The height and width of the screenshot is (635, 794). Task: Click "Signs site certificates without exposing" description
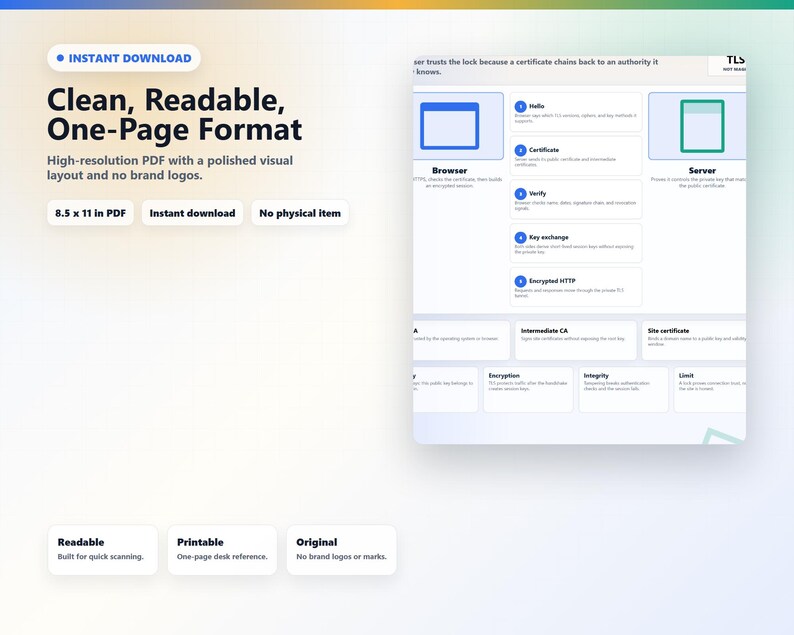tap(573, 339)
